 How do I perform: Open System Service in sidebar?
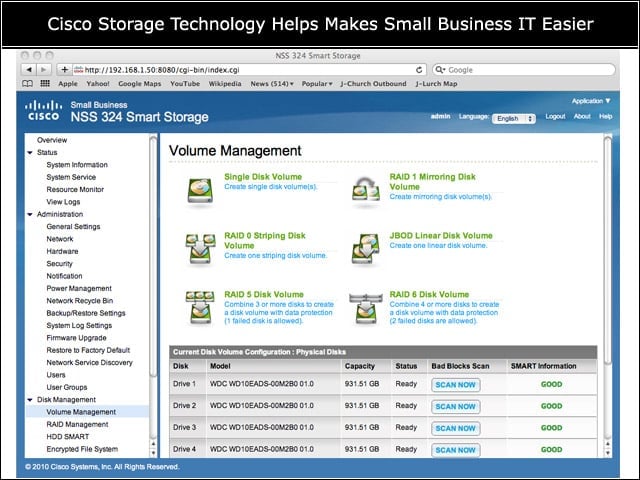[71, 177]
